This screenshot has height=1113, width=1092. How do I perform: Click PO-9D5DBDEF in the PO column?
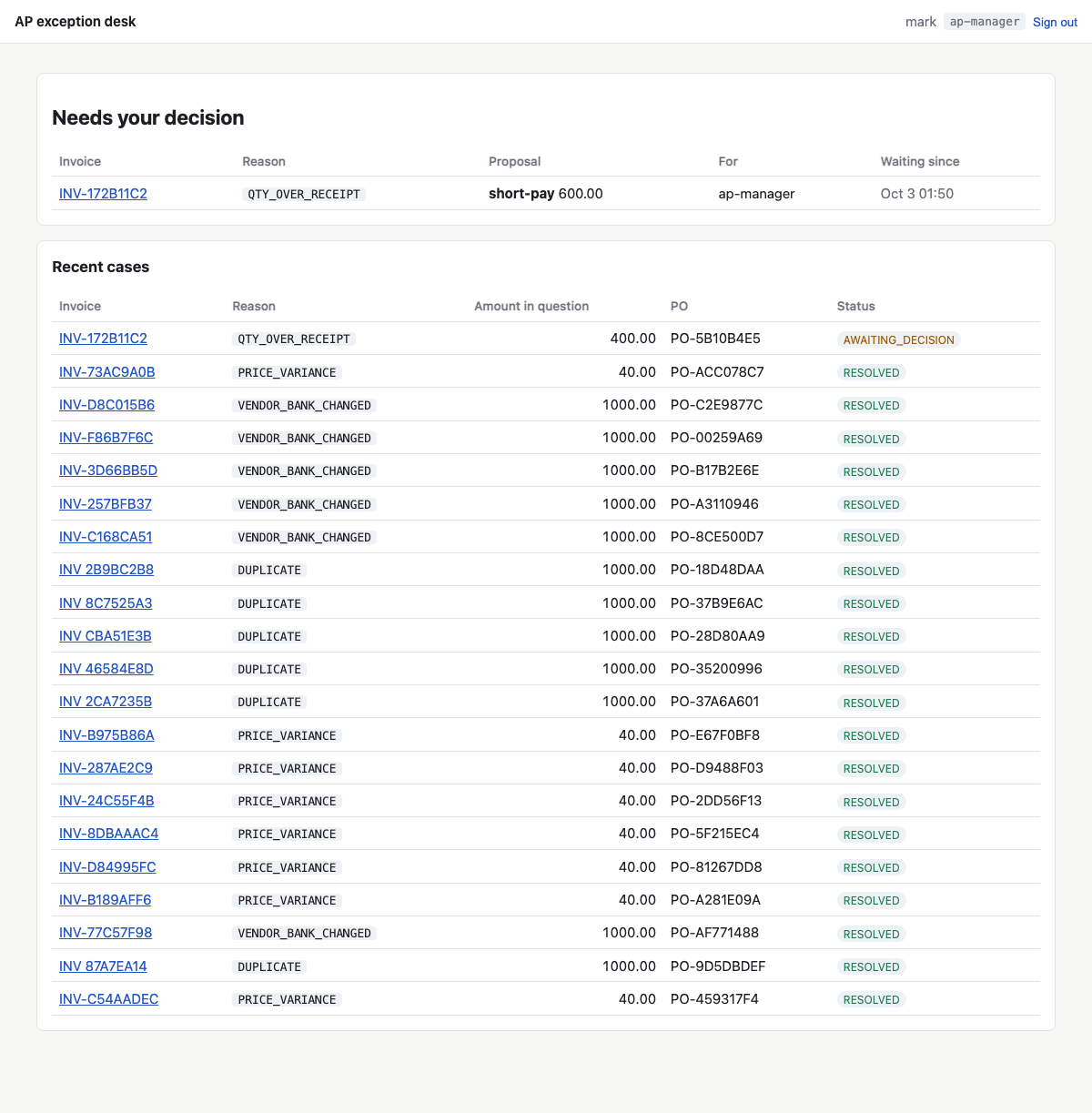pos(718,966)
